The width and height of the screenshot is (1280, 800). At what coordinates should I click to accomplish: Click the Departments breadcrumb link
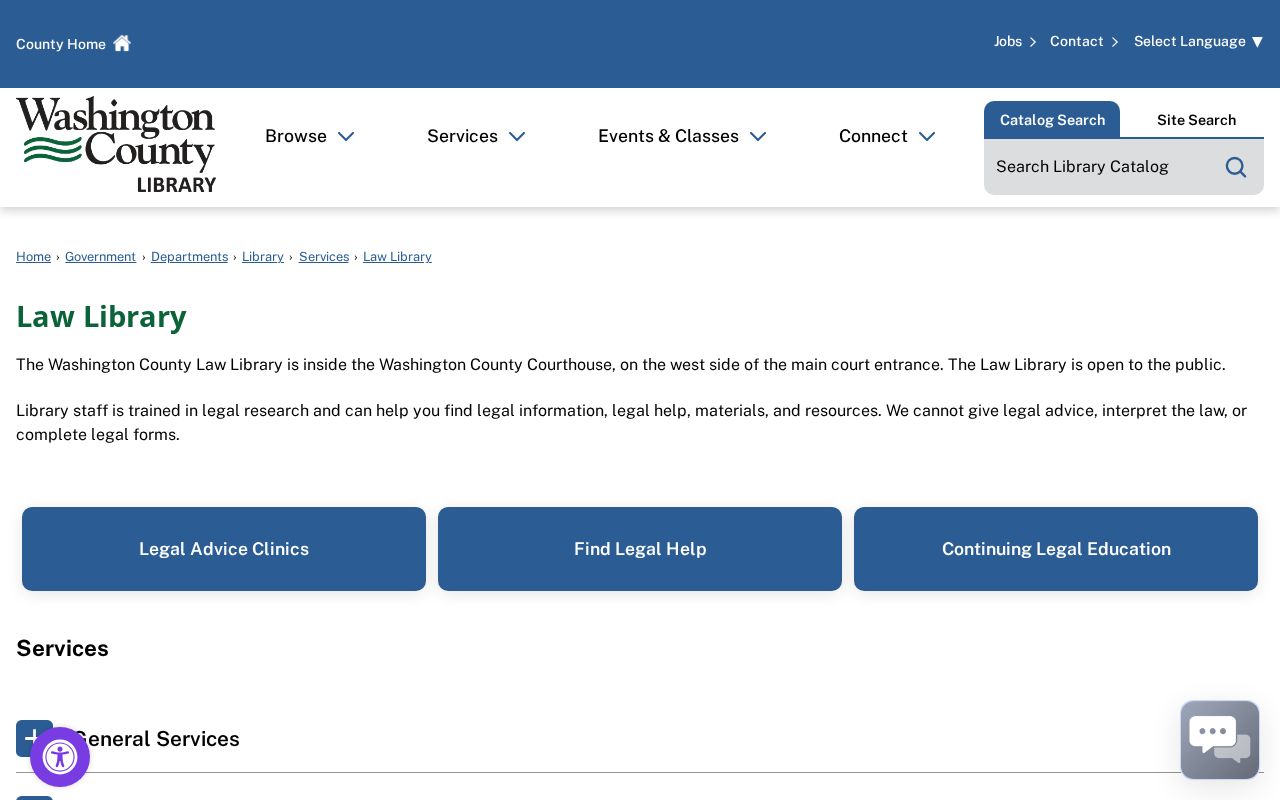coord(189,257)
